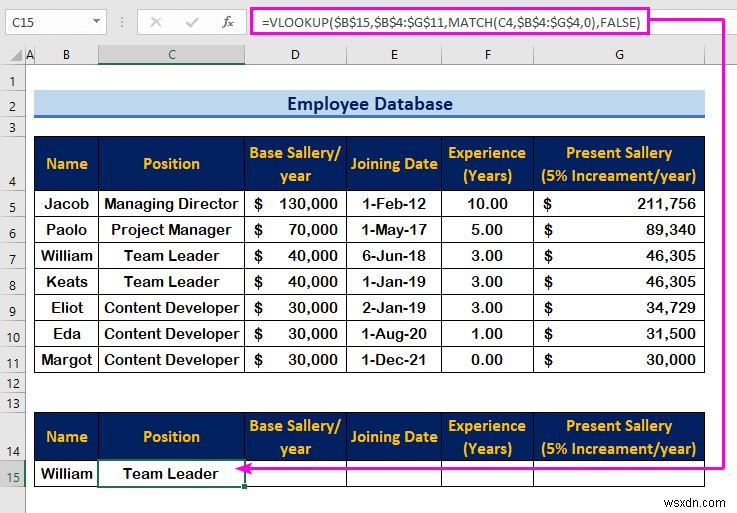Select column A header
Image resolution: width=737 pixels, height=513 pixels.
(x=30, y=55)
